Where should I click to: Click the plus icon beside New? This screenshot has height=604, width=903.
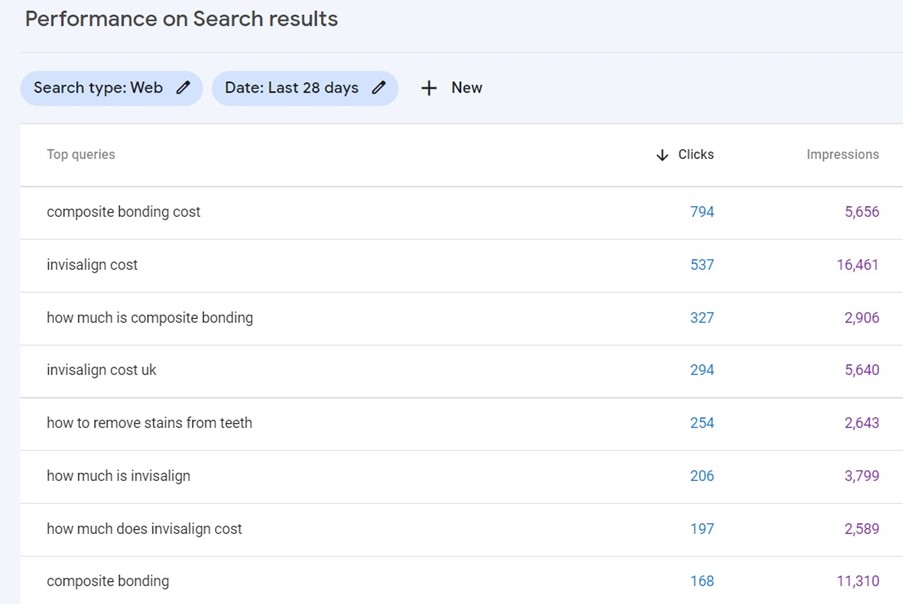pos(428,87)
